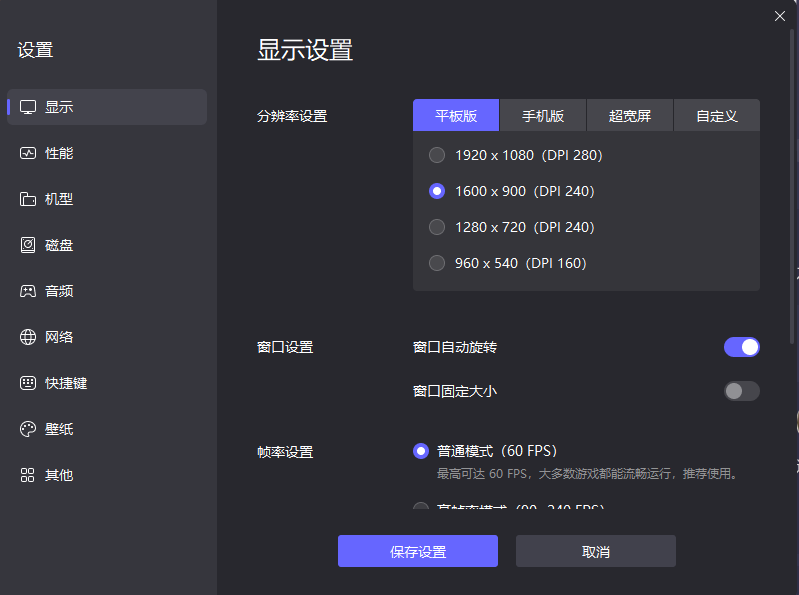Viewport: 799px width, 595px height.
Task: Select the 平板版 resolution tab
Action: pos(456,116)
